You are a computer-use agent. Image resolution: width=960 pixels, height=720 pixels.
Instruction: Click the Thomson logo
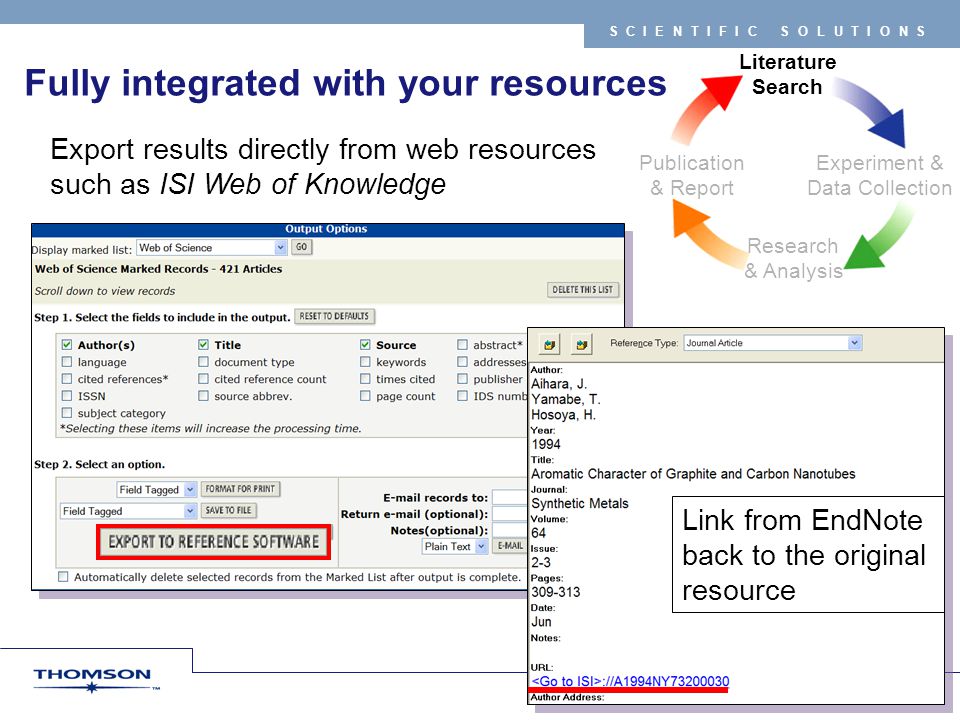tap(96, 680)
